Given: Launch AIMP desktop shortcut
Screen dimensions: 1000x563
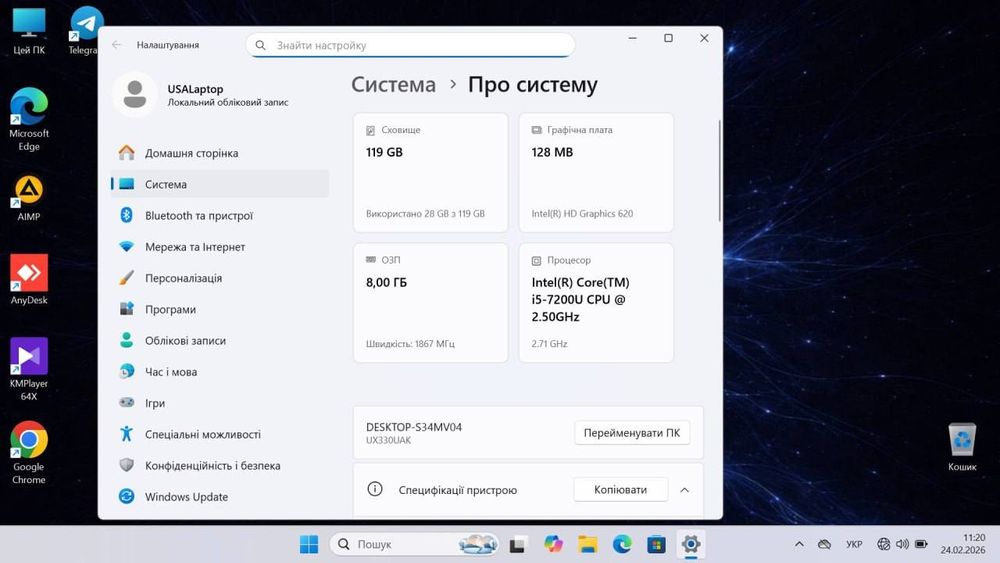Looking at the screenshot, I should click(29, 199).
